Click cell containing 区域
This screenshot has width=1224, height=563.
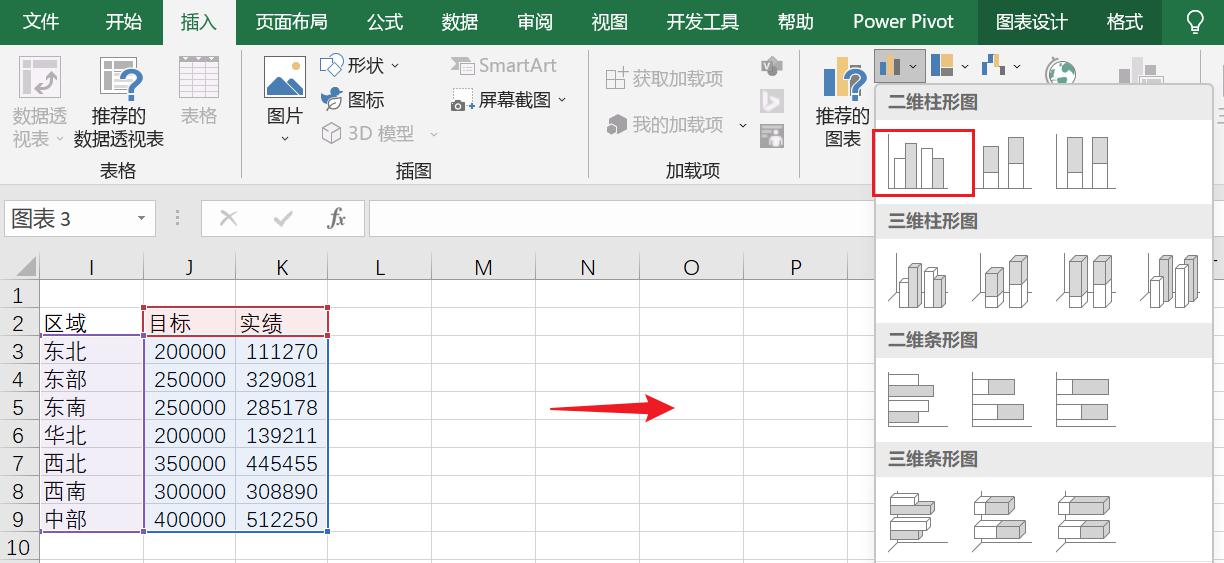91,323
